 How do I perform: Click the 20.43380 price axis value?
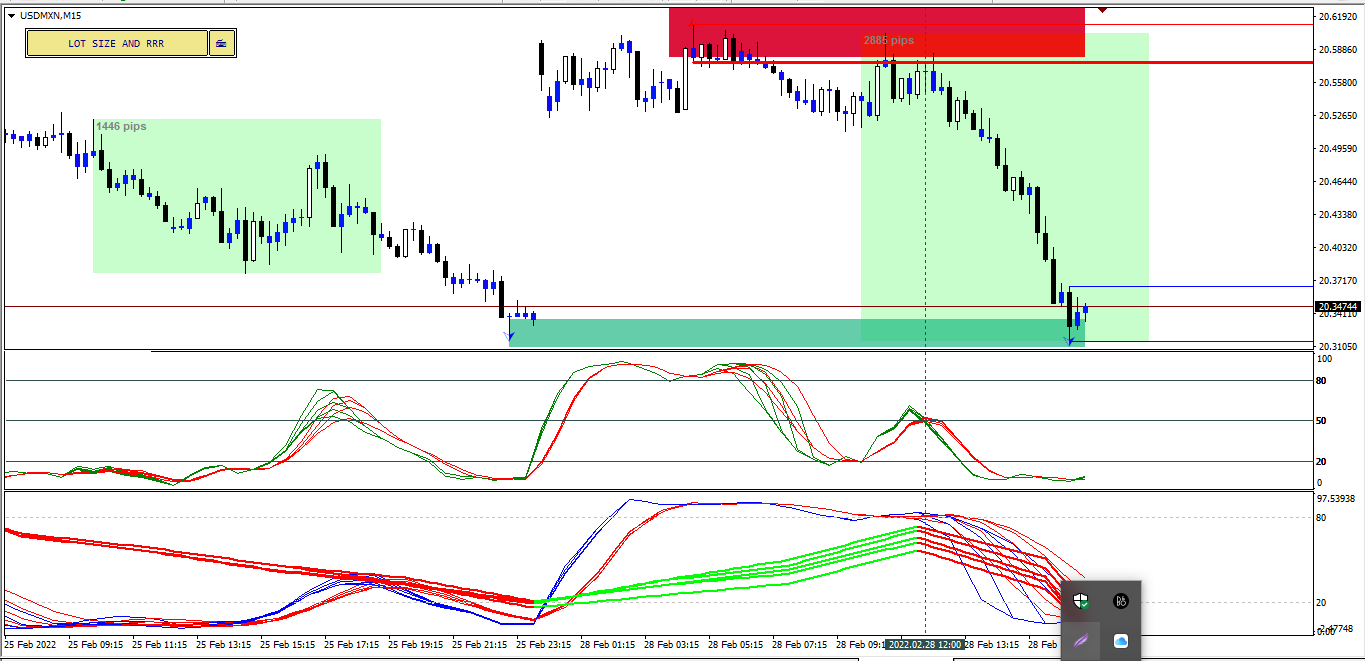tap(1338, 215)
